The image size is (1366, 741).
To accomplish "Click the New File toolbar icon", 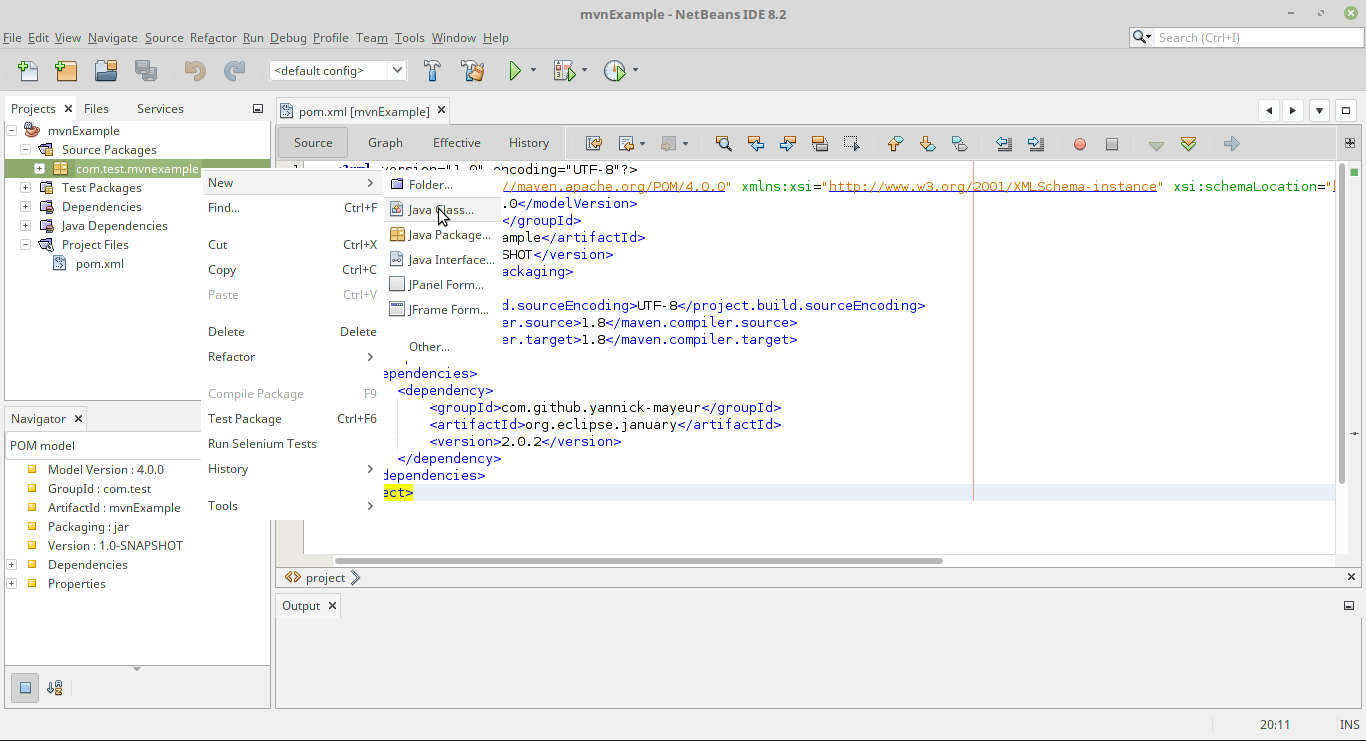I will point(28,71).
